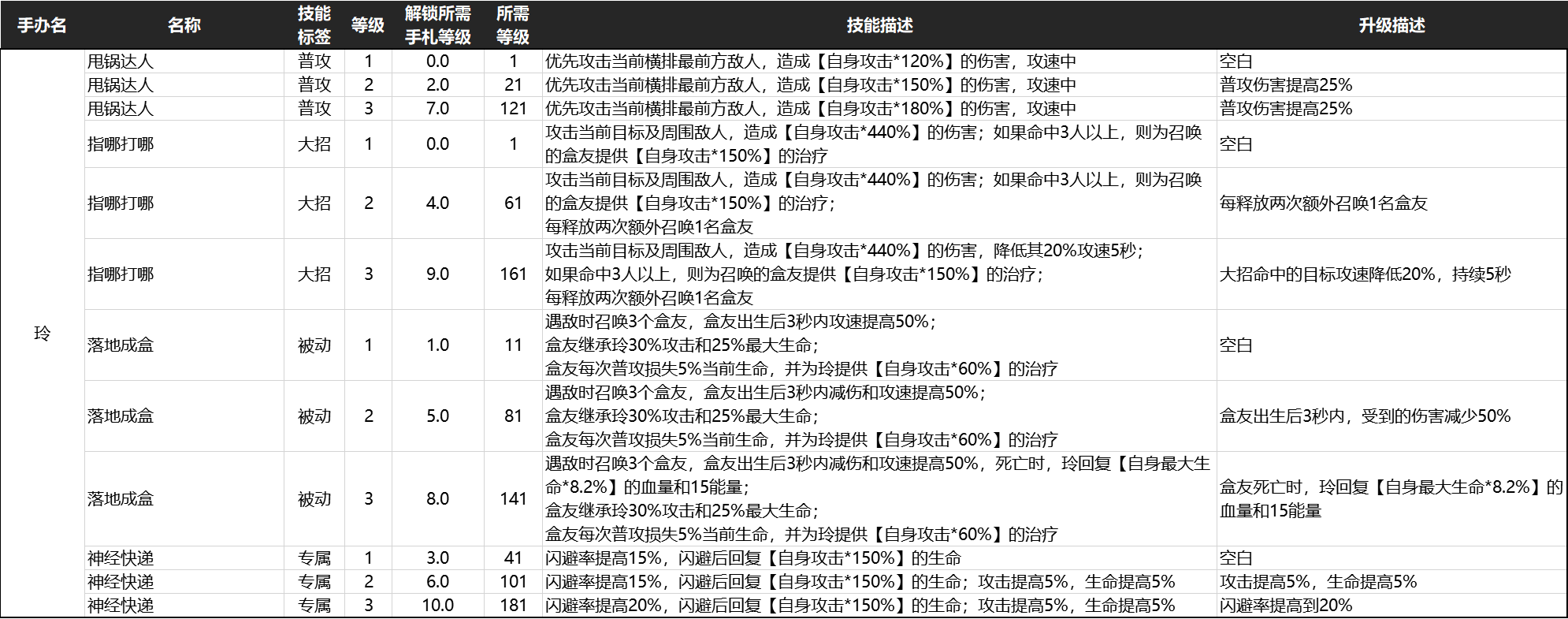Select the "等级" column header
The image size is (1568, 619).
(x=367, y=25)
